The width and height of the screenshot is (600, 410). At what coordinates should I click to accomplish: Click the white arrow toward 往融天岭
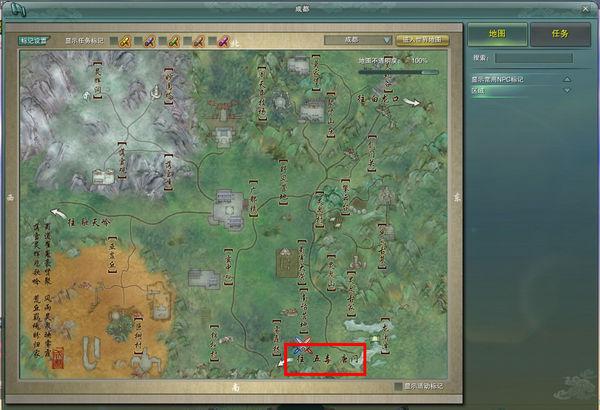(58, 212)
